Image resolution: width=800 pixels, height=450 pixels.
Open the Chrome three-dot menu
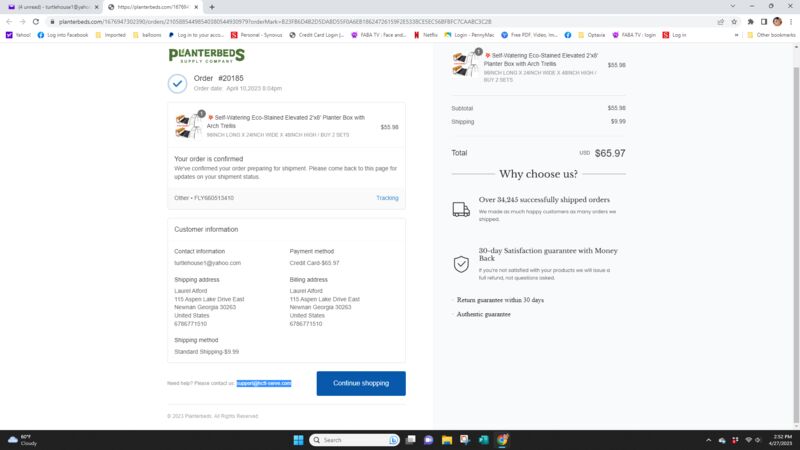[x=791, y=22]
